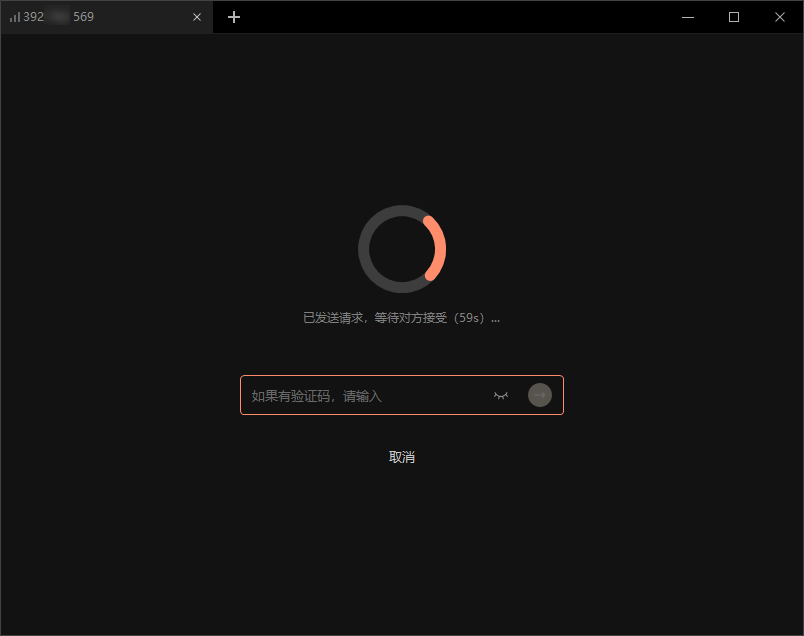Click the signal strength icon in the tab
Viewport: 804px width, 636px height.
15,17
